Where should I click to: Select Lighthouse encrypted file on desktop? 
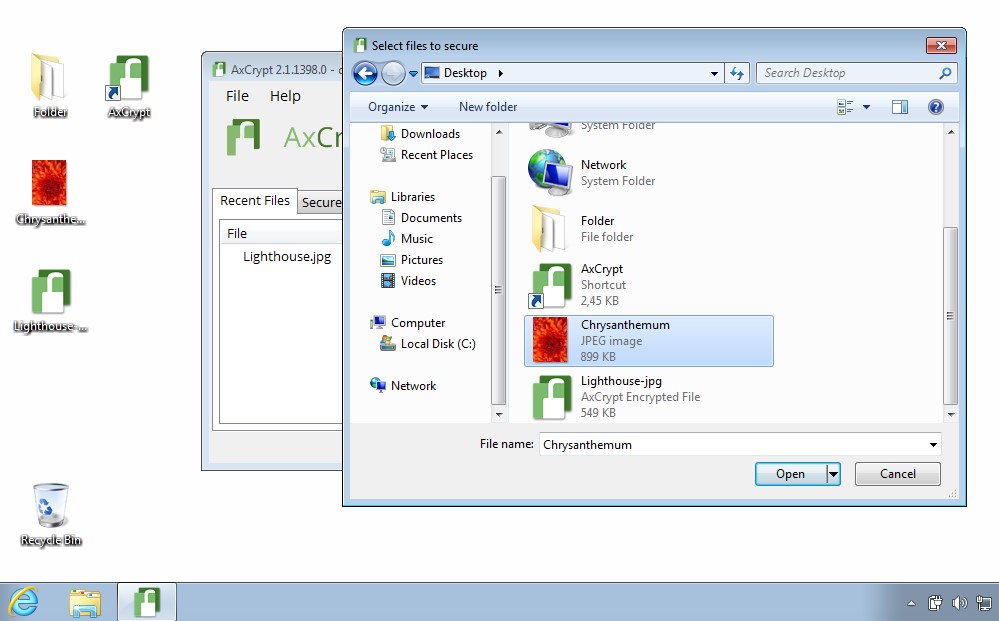point(50,301)
